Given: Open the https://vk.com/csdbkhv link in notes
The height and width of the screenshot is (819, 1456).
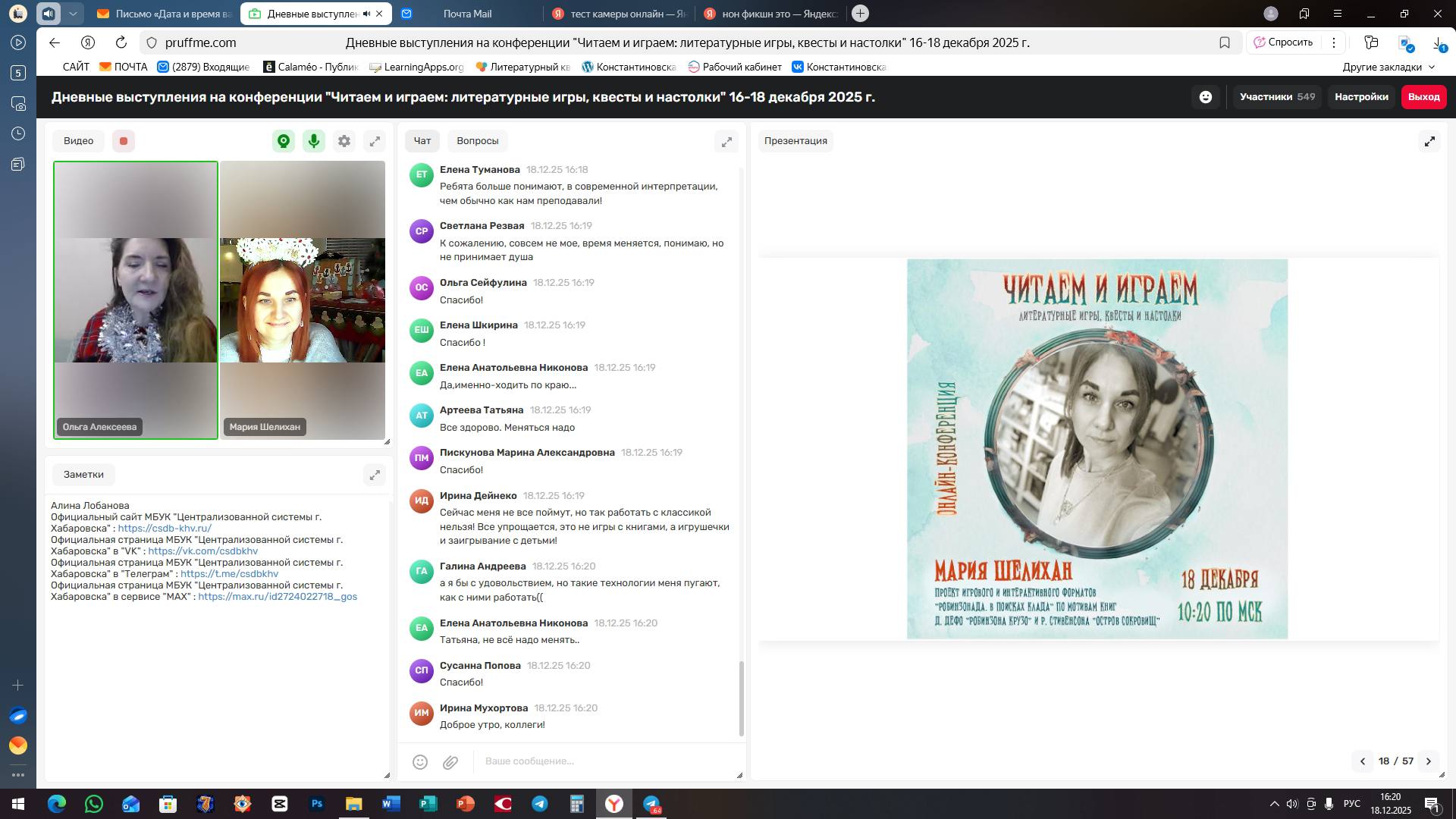Looking at the screenshot, I should 202,551.
